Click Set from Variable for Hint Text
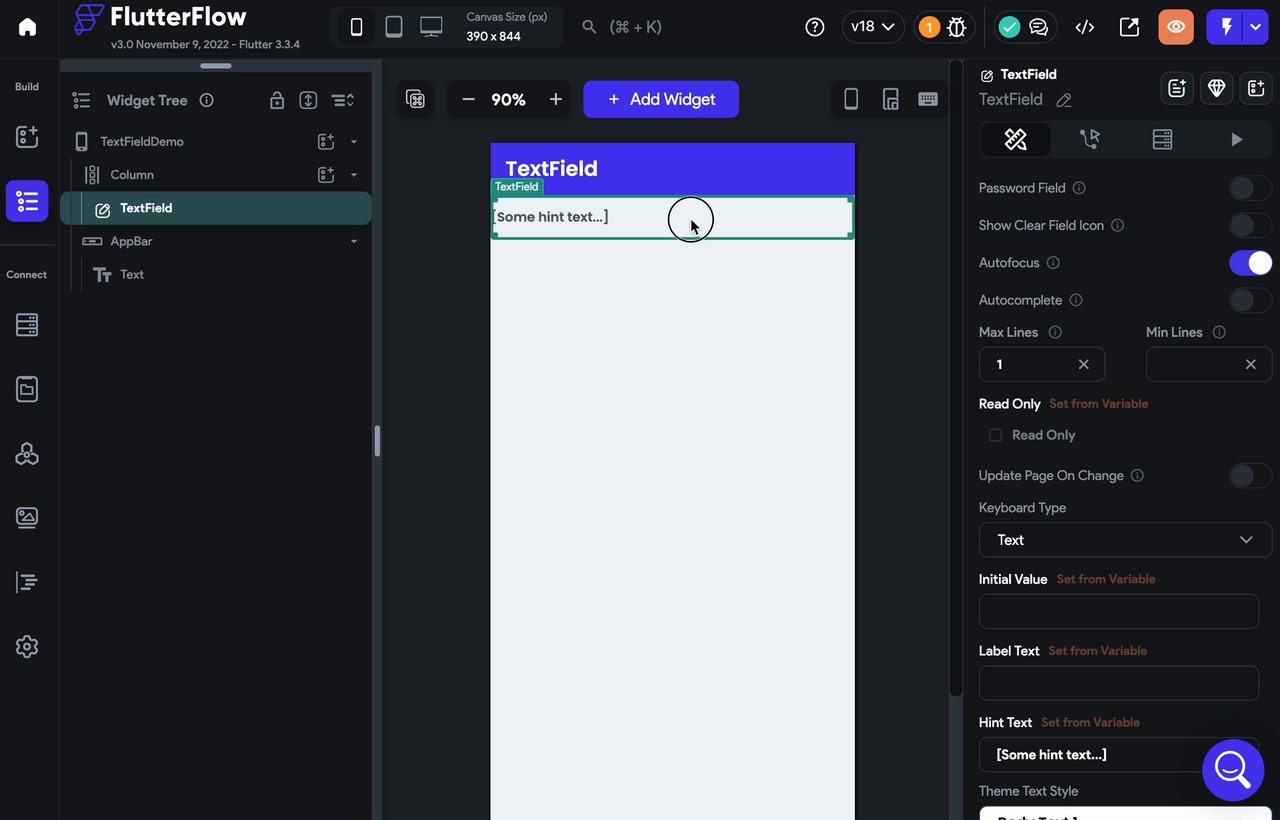1280x820 pixels. (1090, 722)
